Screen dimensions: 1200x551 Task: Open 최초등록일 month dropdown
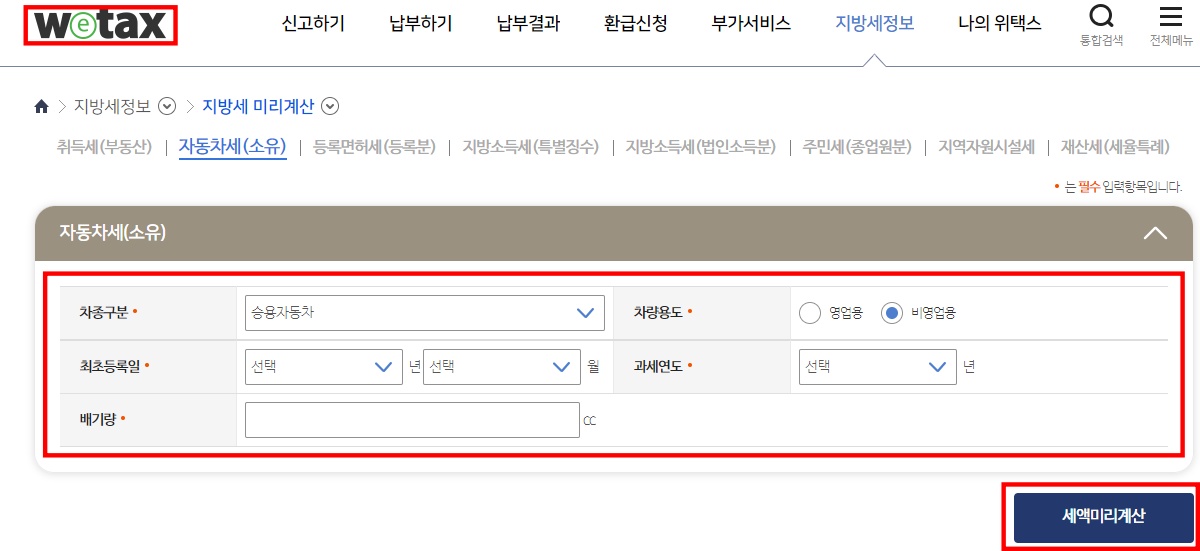pos(502,367)
